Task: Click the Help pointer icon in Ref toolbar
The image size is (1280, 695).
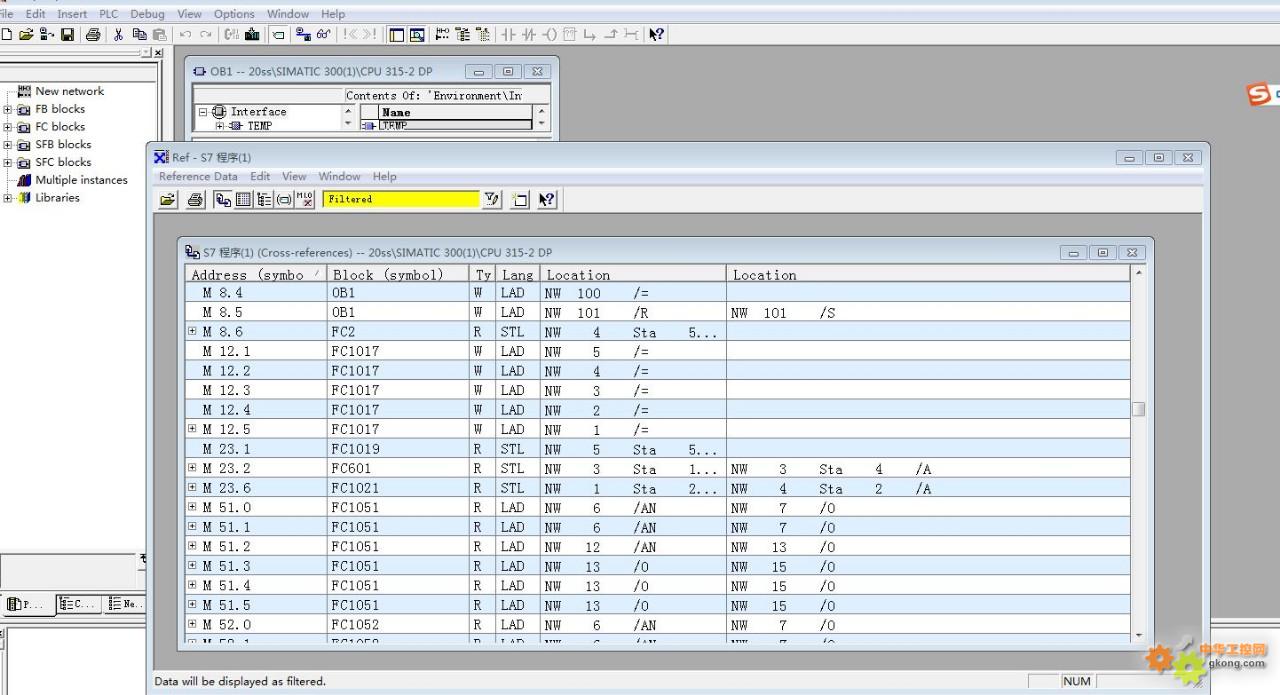Action: tap(546, 199)
